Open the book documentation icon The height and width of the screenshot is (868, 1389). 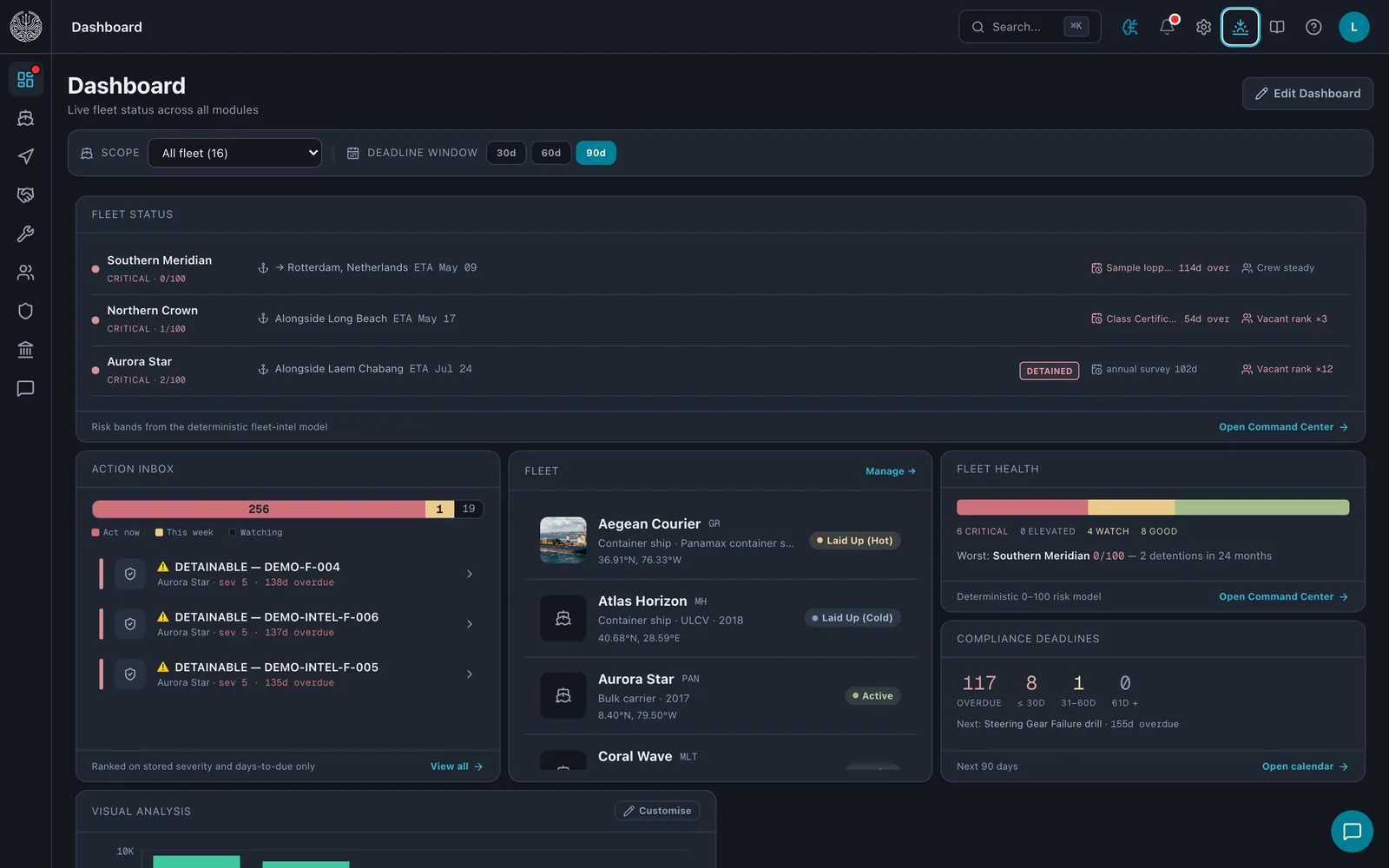[1277, 27]
